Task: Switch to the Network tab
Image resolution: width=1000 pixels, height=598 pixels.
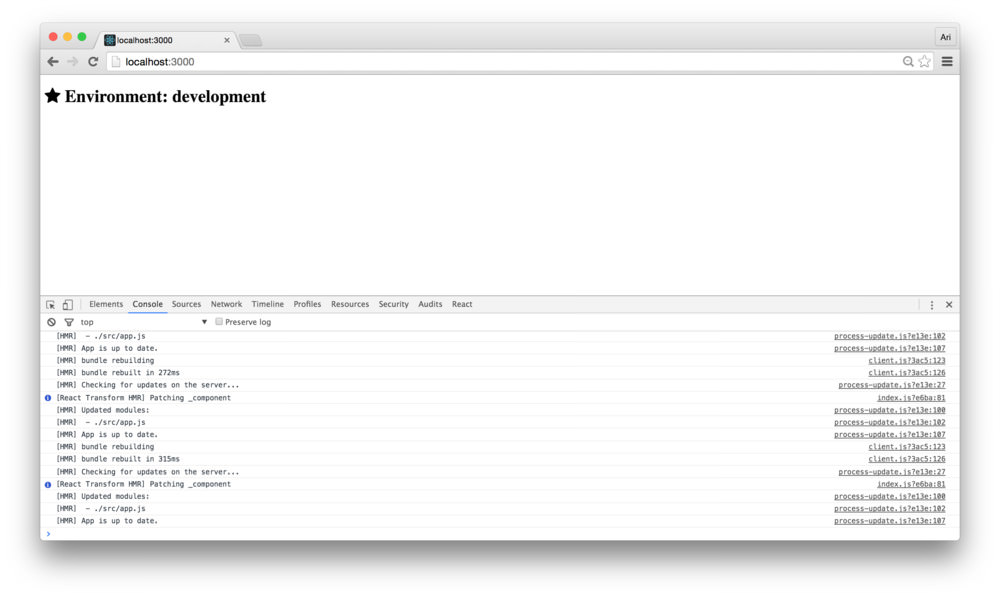Action: tap(226, 304)
